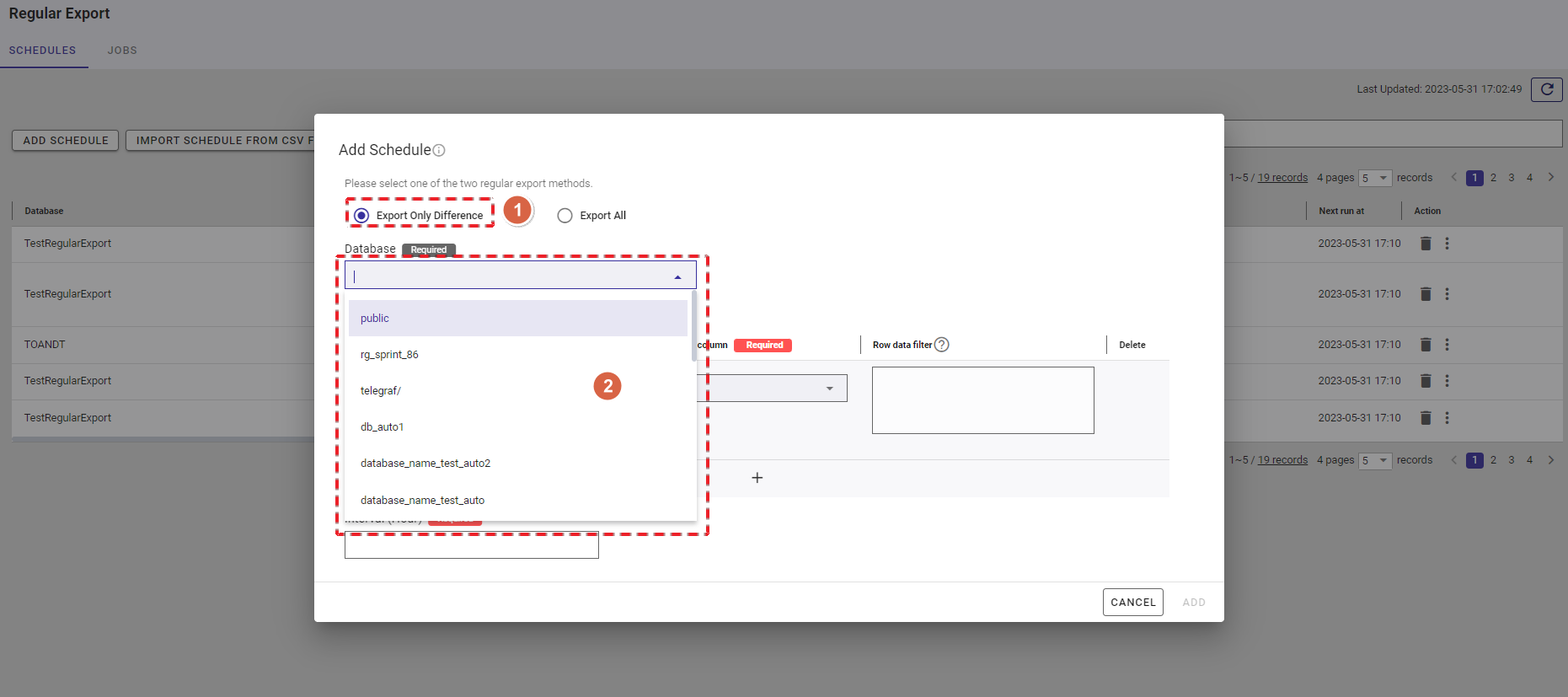Click inside the Row data filter text box

pos(982,400)
